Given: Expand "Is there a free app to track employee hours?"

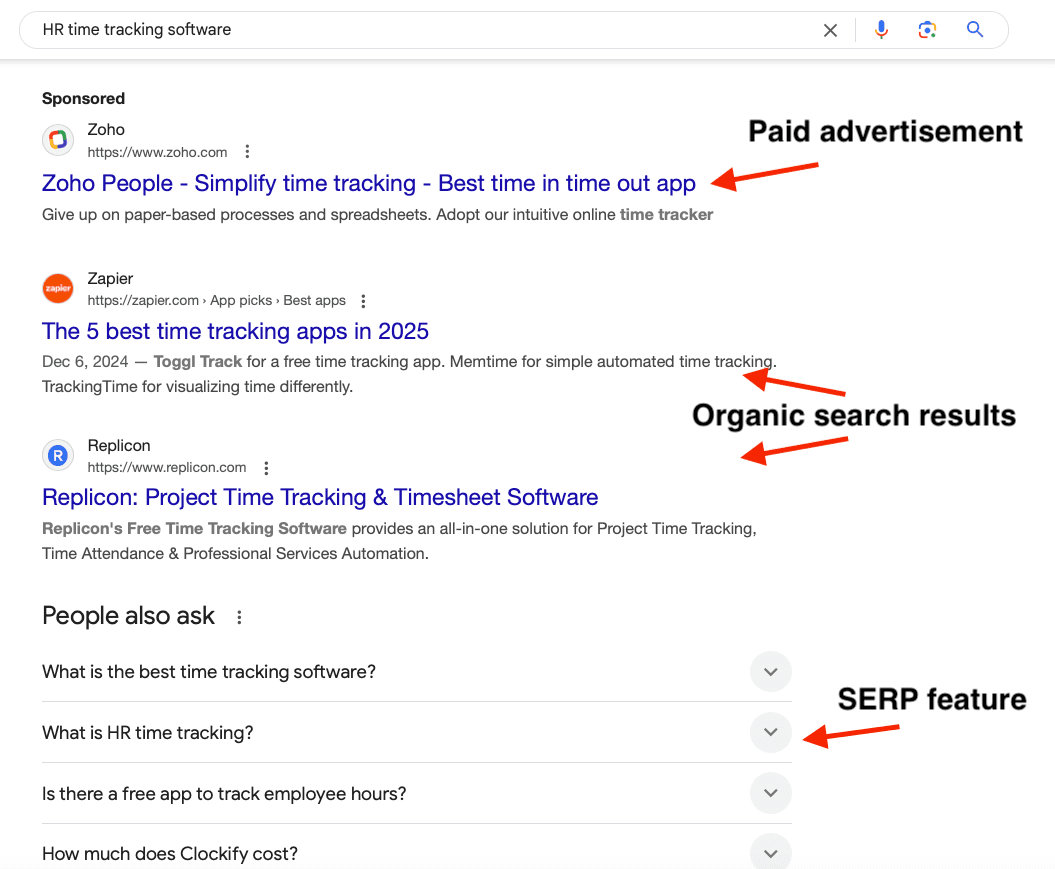Looking at the screenshot, I should (770, 794).
